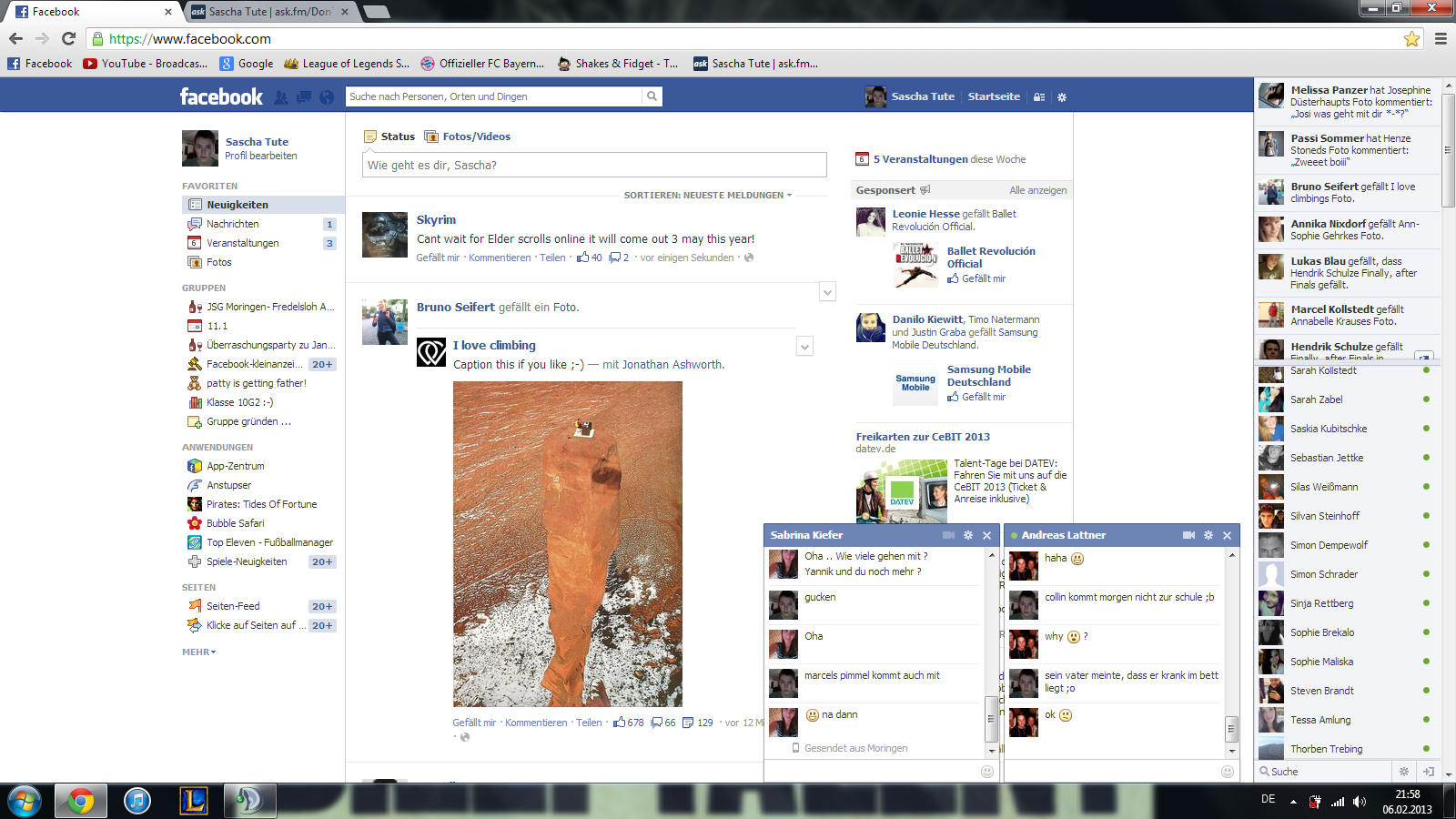Image resolution: width=1456 pixels, height=819 pixels.
Task: Open iTunes from the taskbar
Action: point(137,801)
